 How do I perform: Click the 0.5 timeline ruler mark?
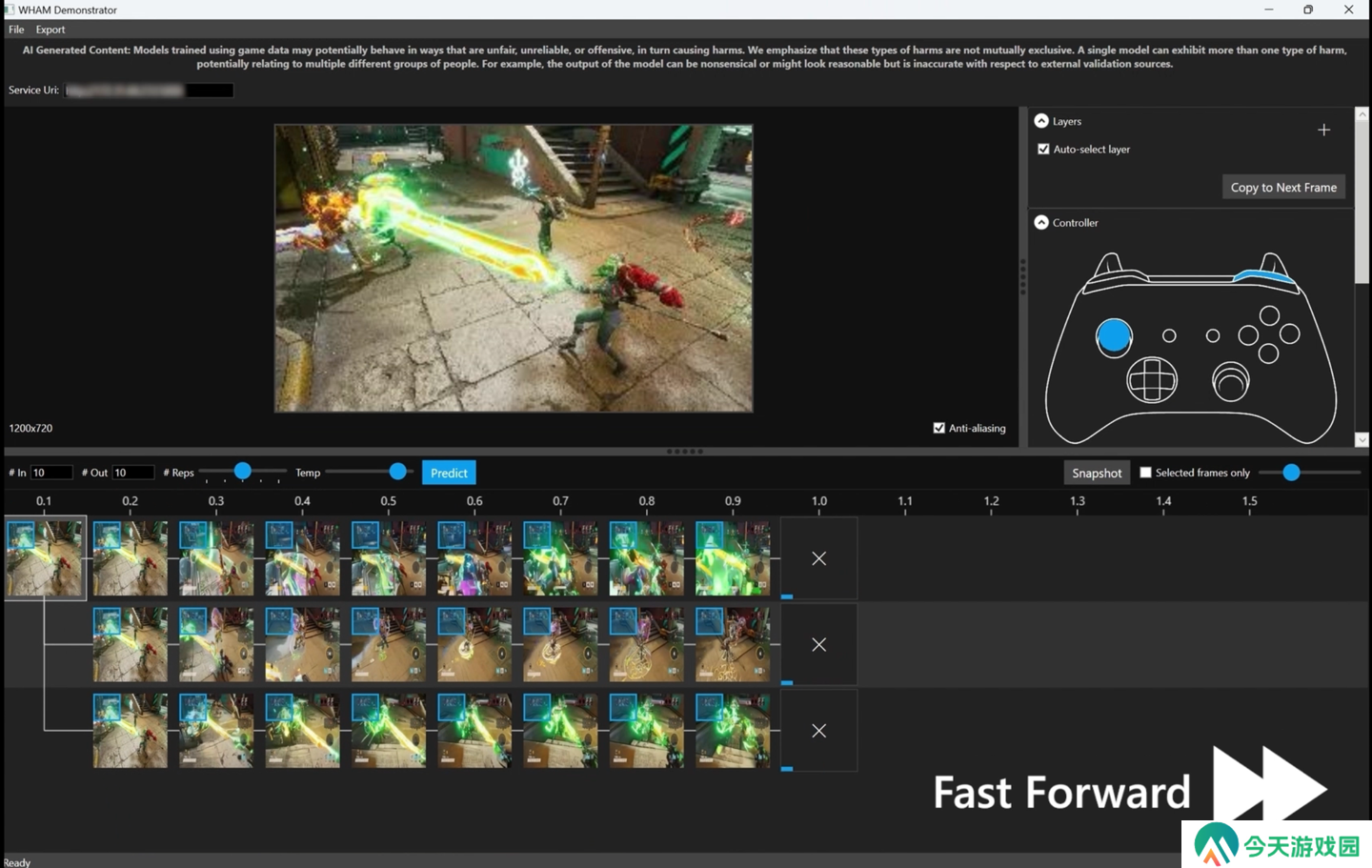click(389, 501)
